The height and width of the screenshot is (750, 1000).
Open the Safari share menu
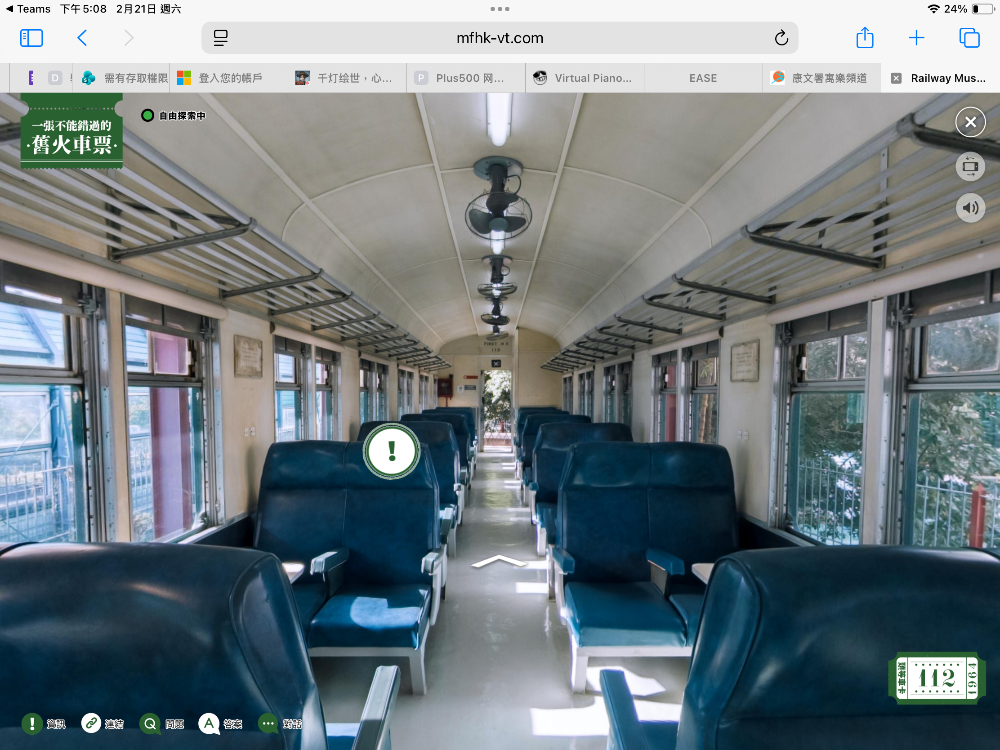tap(865, 38)
